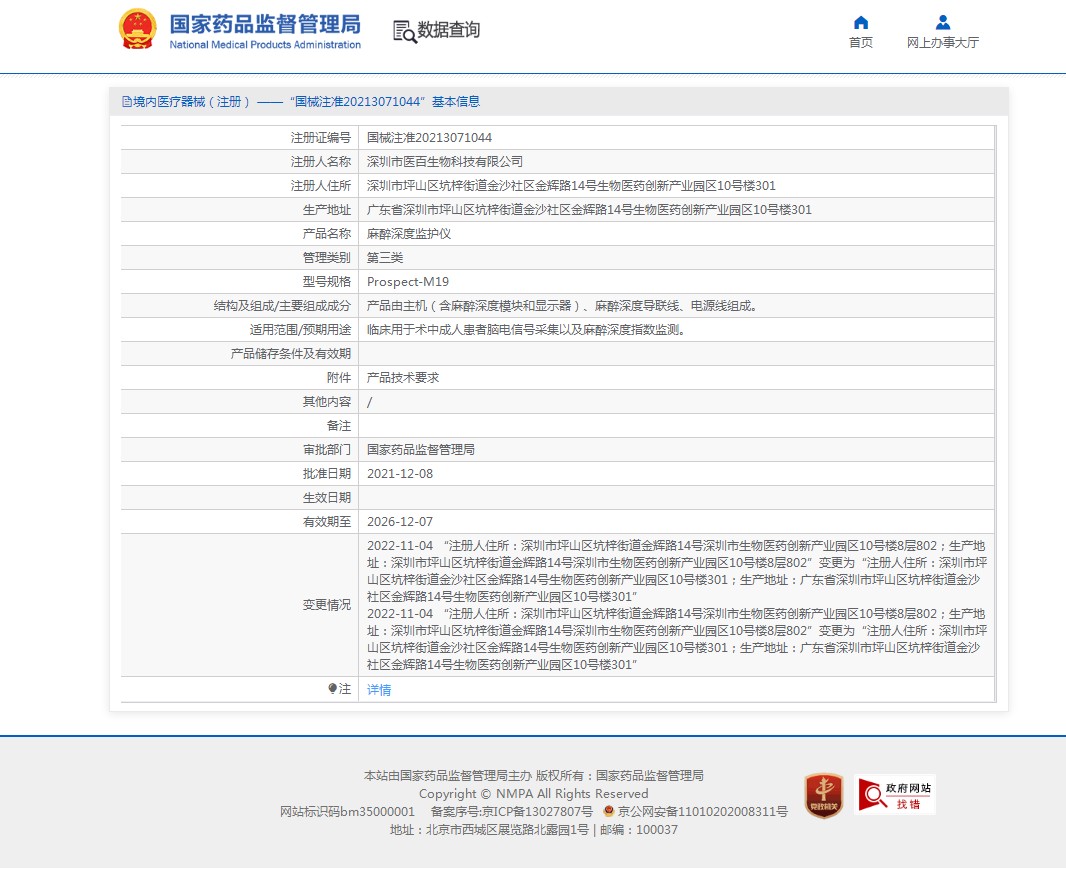This screenshot has width=1066, height=884.
Task: Click 数据查询 heading text
Action: click(449, 30)
